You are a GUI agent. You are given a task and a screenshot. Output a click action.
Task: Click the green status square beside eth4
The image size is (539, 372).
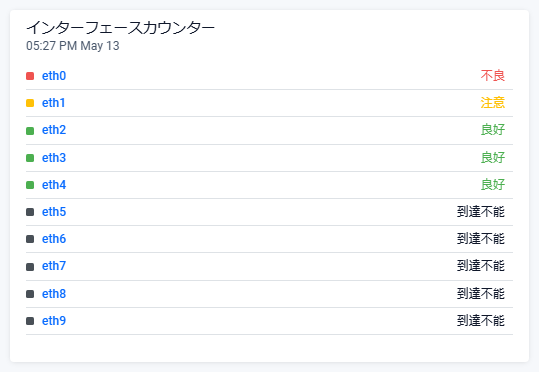(30, 185)
